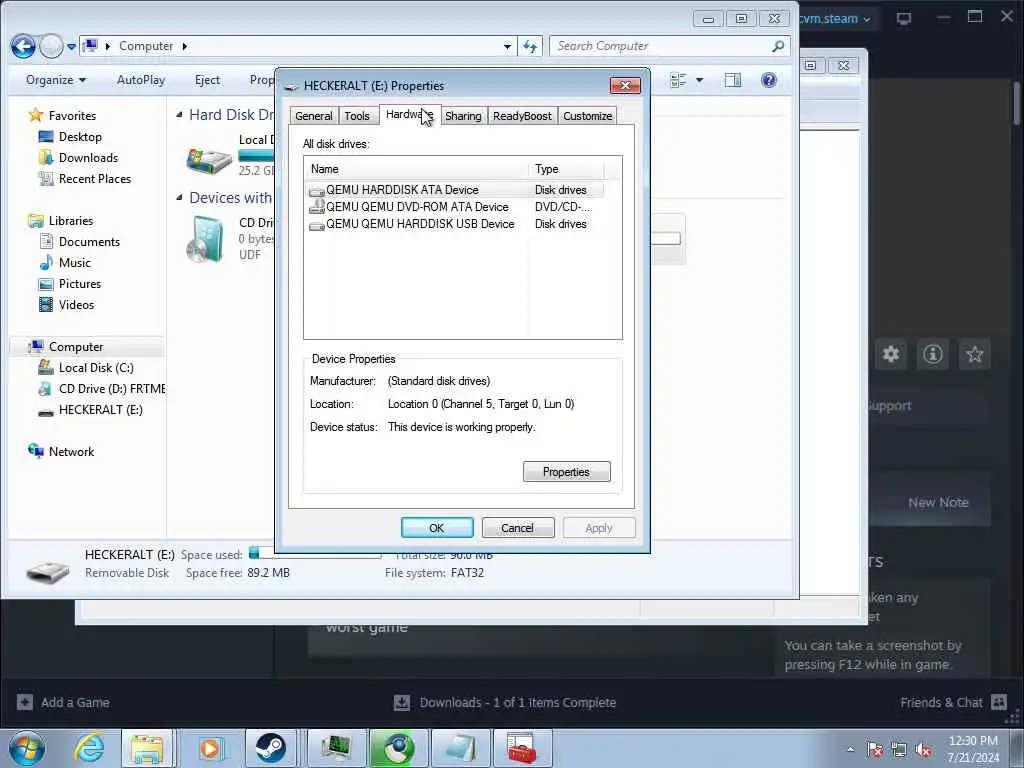1024x768 pixels.
Task: Open Friends & Chat in Steam
Action: 953,702
